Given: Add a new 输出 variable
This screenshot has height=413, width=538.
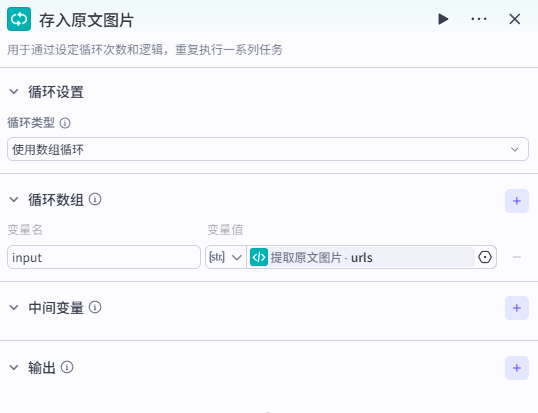Looking at the screenshot, I should [x=517, y=368].
